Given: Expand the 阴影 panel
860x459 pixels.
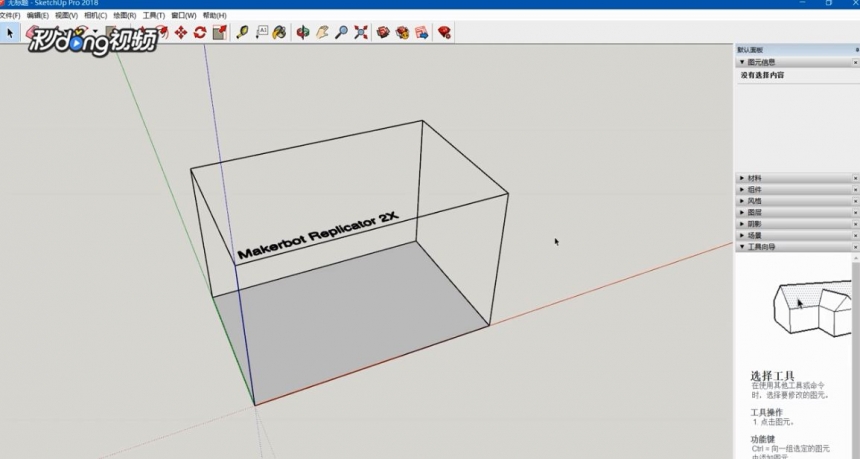Looking at the screenshot, I should [x=742, y=224].
